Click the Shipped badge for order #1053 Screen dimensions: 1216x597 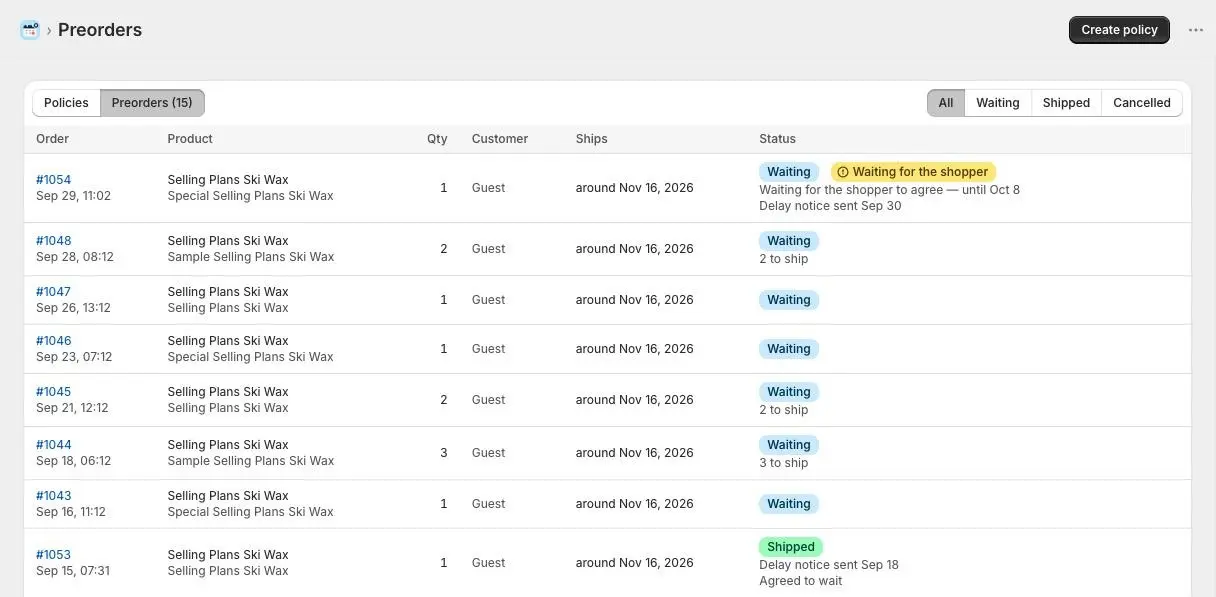pos(791,547)
